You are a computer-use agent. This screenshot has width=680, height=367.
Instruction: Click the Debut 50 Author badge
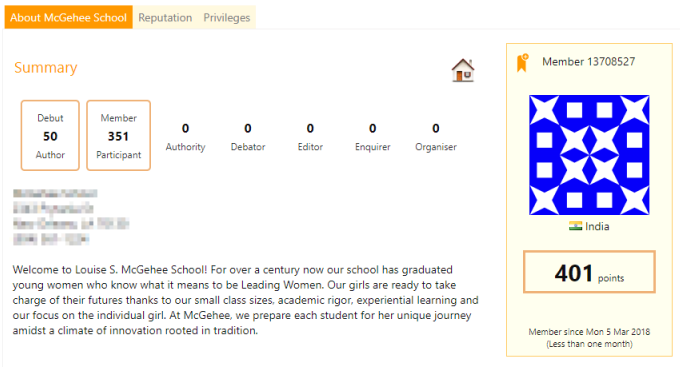click(x=50, y=135)
